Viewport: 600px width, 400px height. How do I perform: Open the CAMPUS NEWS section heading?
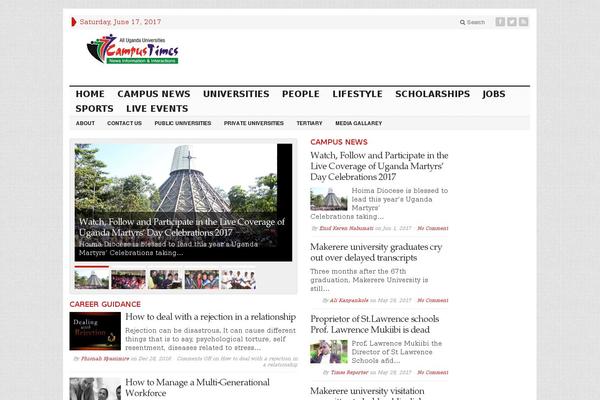pyautogui.click(x=339, y=142)
